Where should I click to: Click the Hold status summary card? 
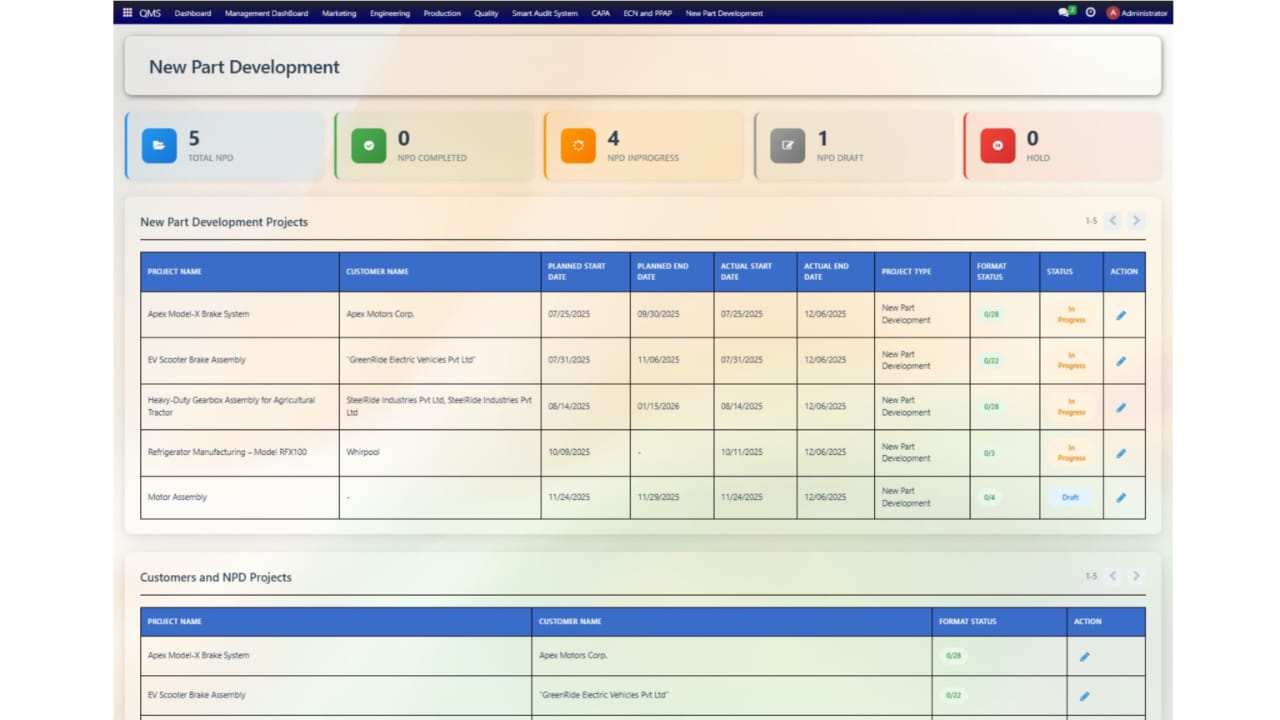click(1062, 146)
